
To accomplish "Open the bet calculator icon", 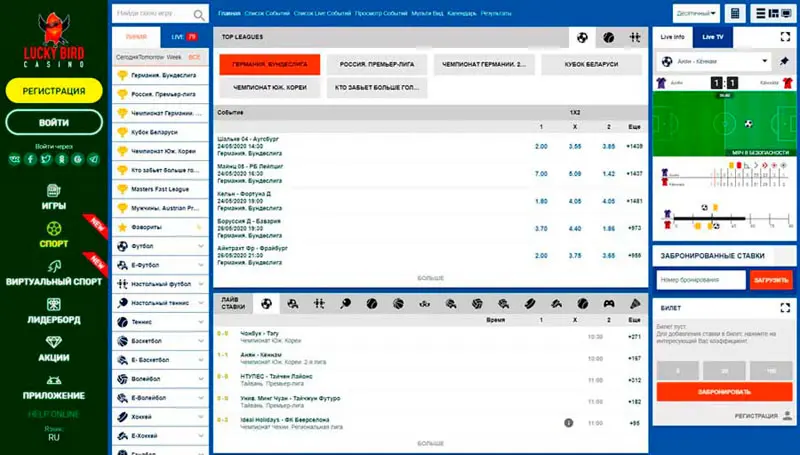I will coord(736,14).
